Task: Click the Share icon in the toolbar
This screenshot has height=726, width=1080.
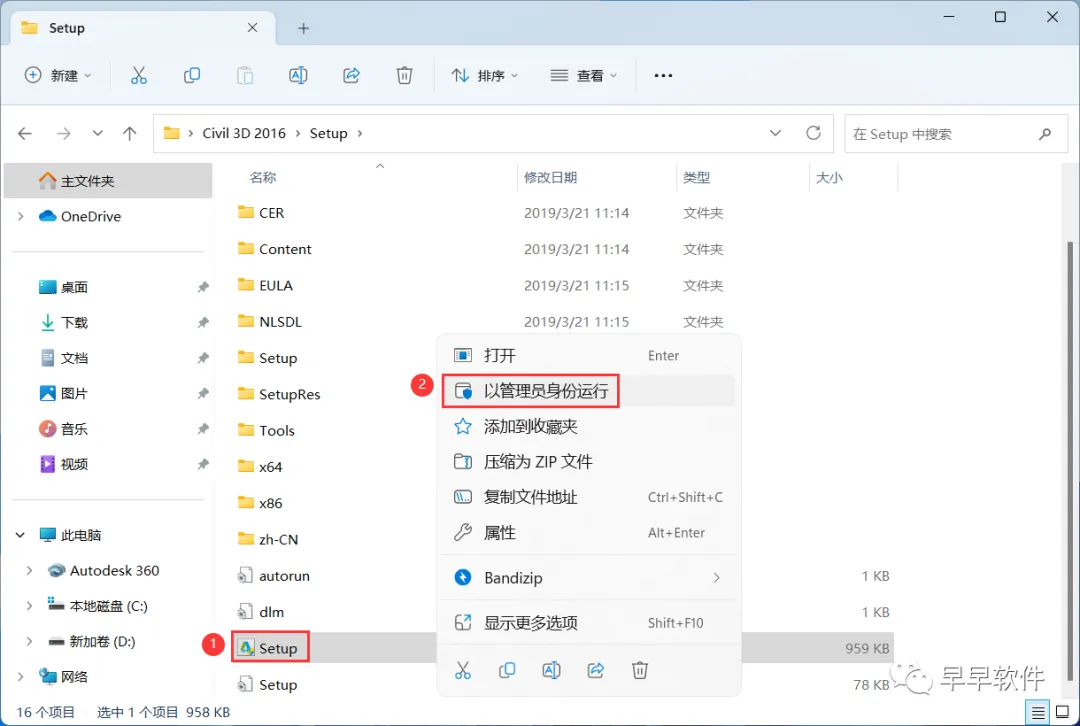Action: click(x=351, y=75)
